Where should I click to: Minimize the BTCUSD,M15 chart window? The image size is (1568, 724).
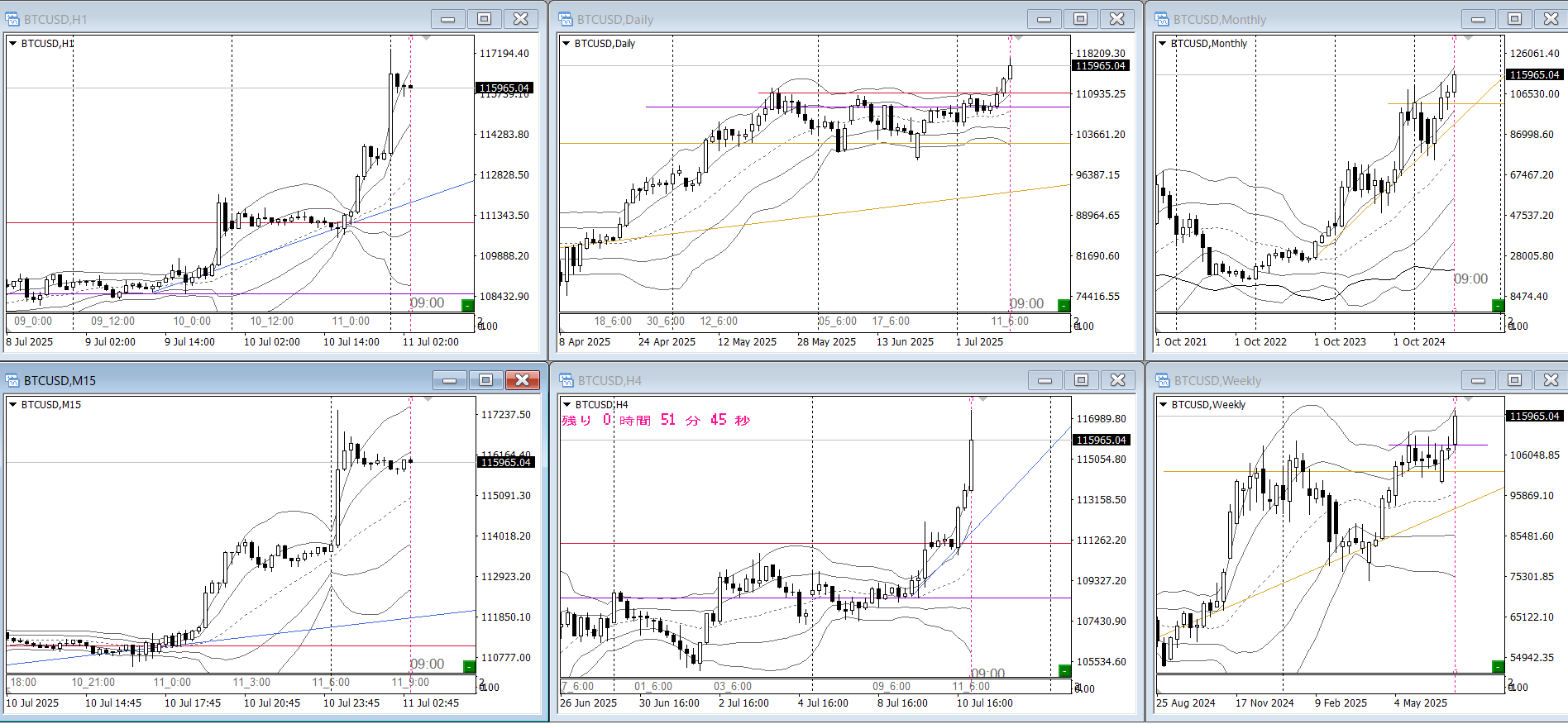pyautogui.click(x=449, y=380)
